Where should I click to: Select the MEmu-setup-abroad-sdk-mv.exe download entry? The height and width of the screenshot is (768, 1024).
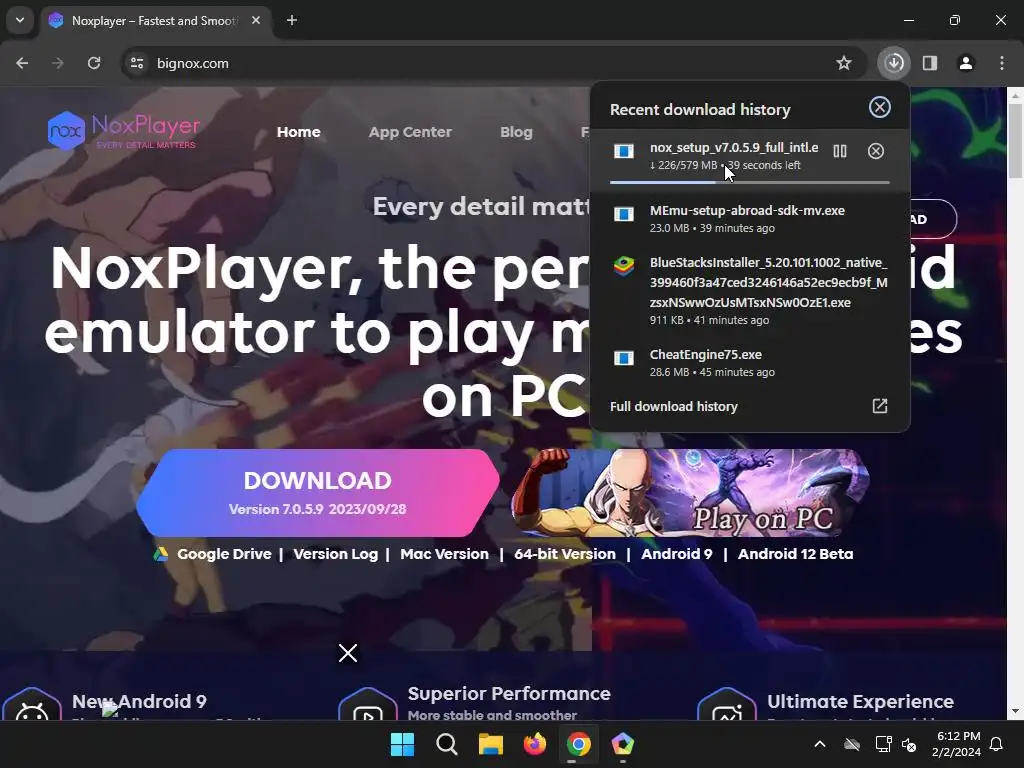click(x=750, y=219)
